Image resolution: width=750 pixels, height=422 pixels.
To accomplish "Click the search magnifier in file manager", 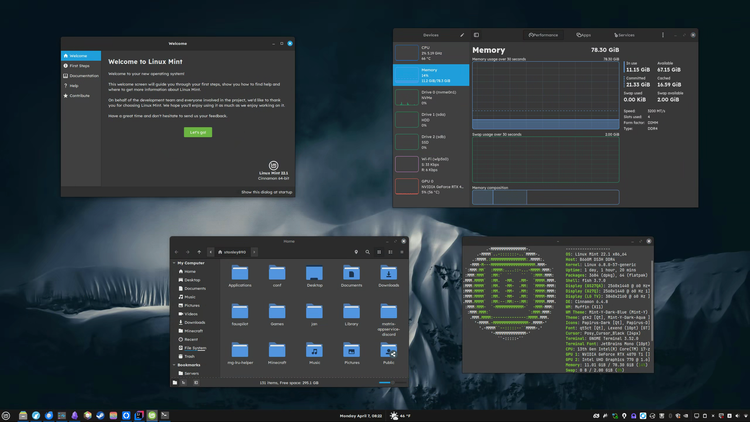I will click(367, 252).
